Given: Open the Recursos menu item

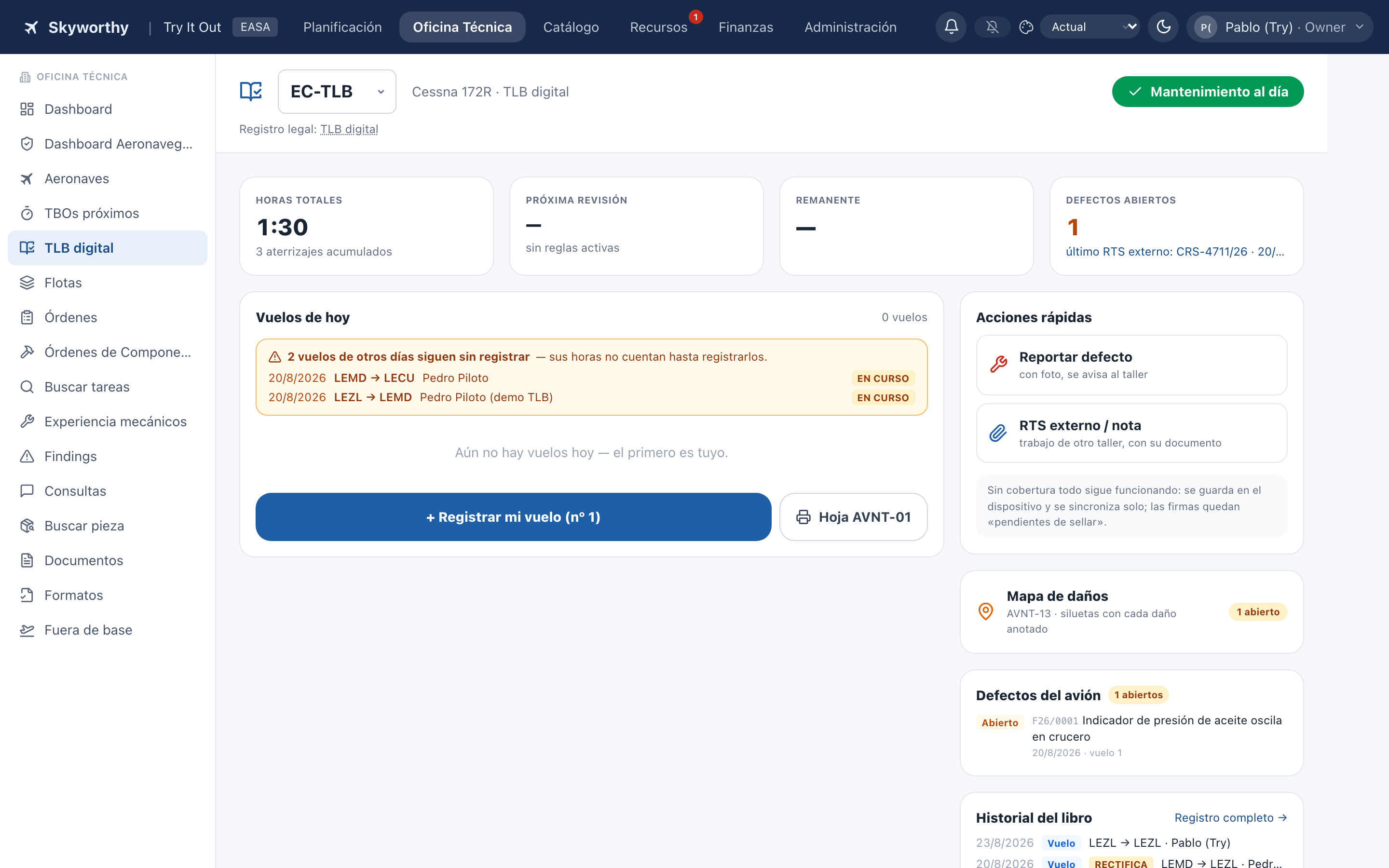Looking at the screenshot, I should pos(658,27).
